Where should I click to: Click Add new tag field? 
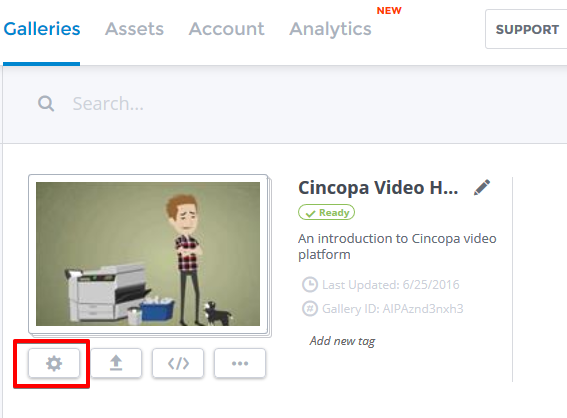pyautogui.click(x=342, y=341)
